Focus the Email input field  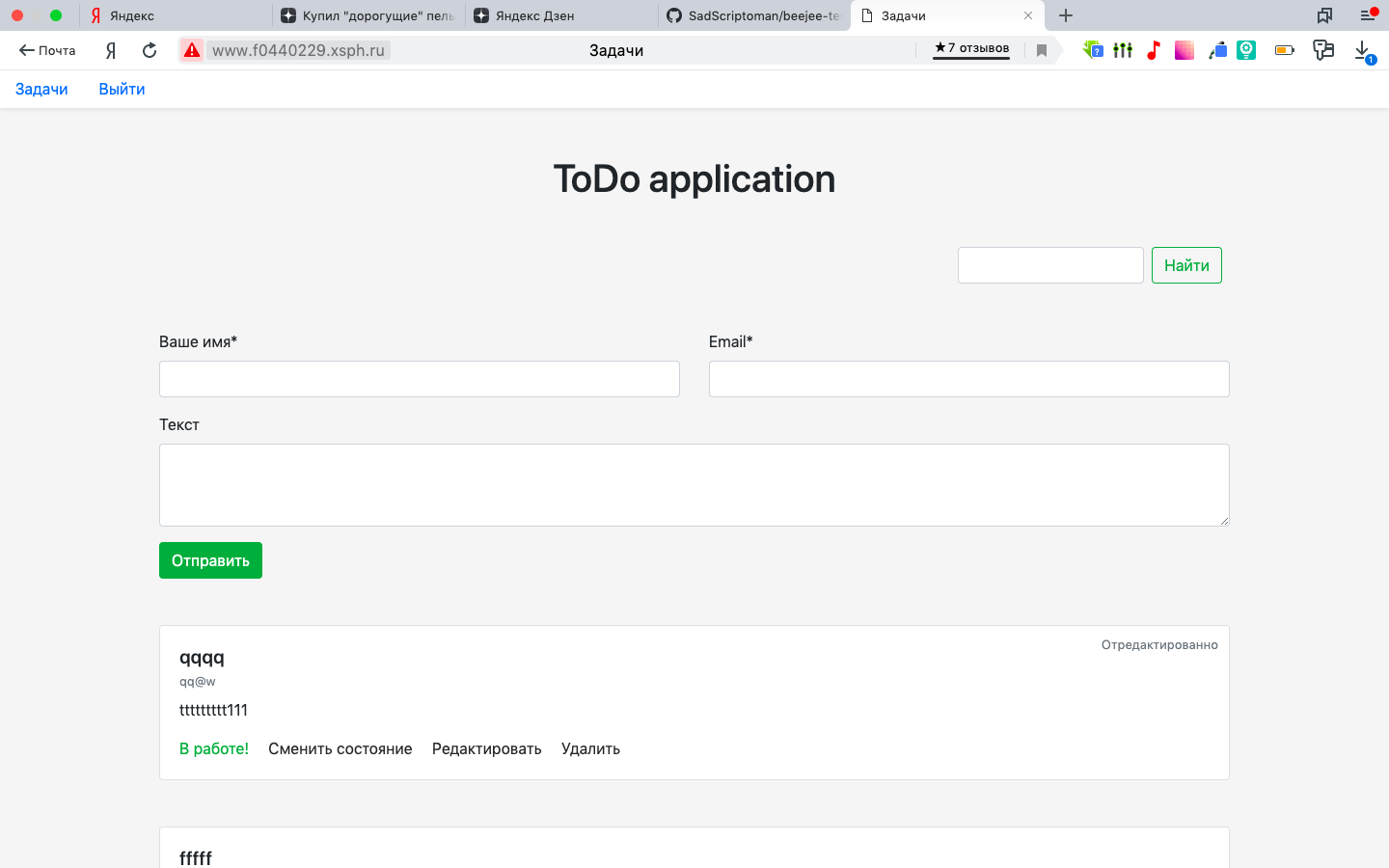click(x=969, y=379)
